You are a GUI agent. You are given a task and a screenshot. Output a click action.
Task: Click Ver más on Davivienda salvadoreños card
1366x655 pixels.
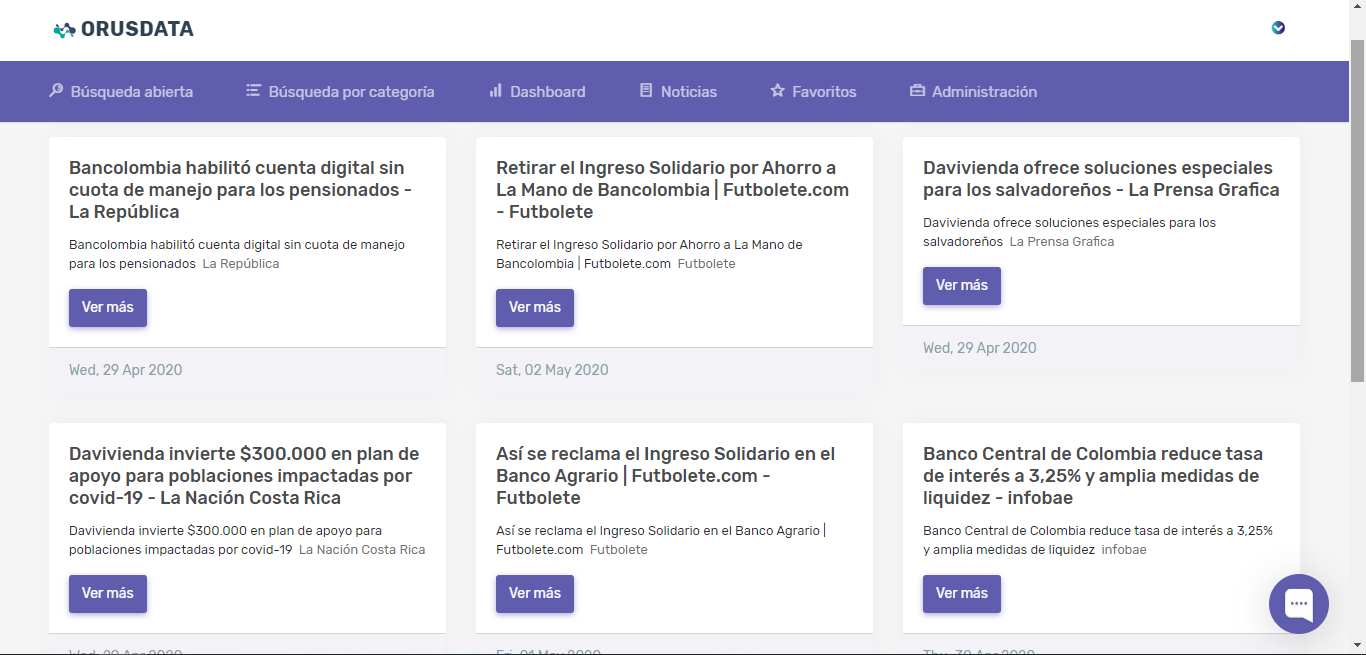tap(962, 286)
